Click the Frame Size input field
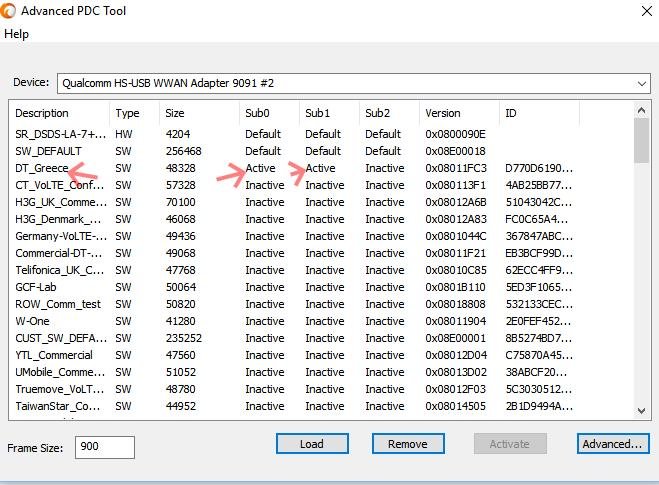659x485 pixels. (x=105, y=447)
